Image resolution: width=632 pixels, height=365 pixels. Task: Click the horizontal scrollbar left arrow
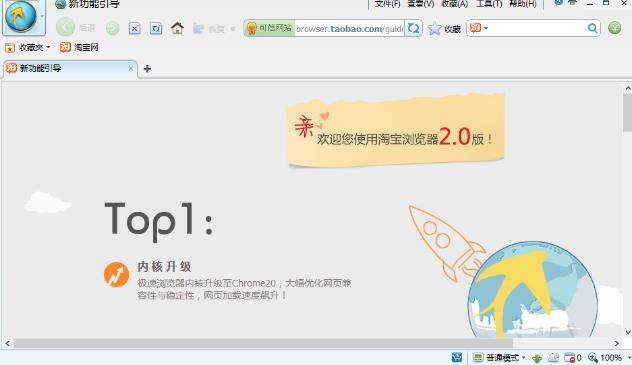point(7,344)
